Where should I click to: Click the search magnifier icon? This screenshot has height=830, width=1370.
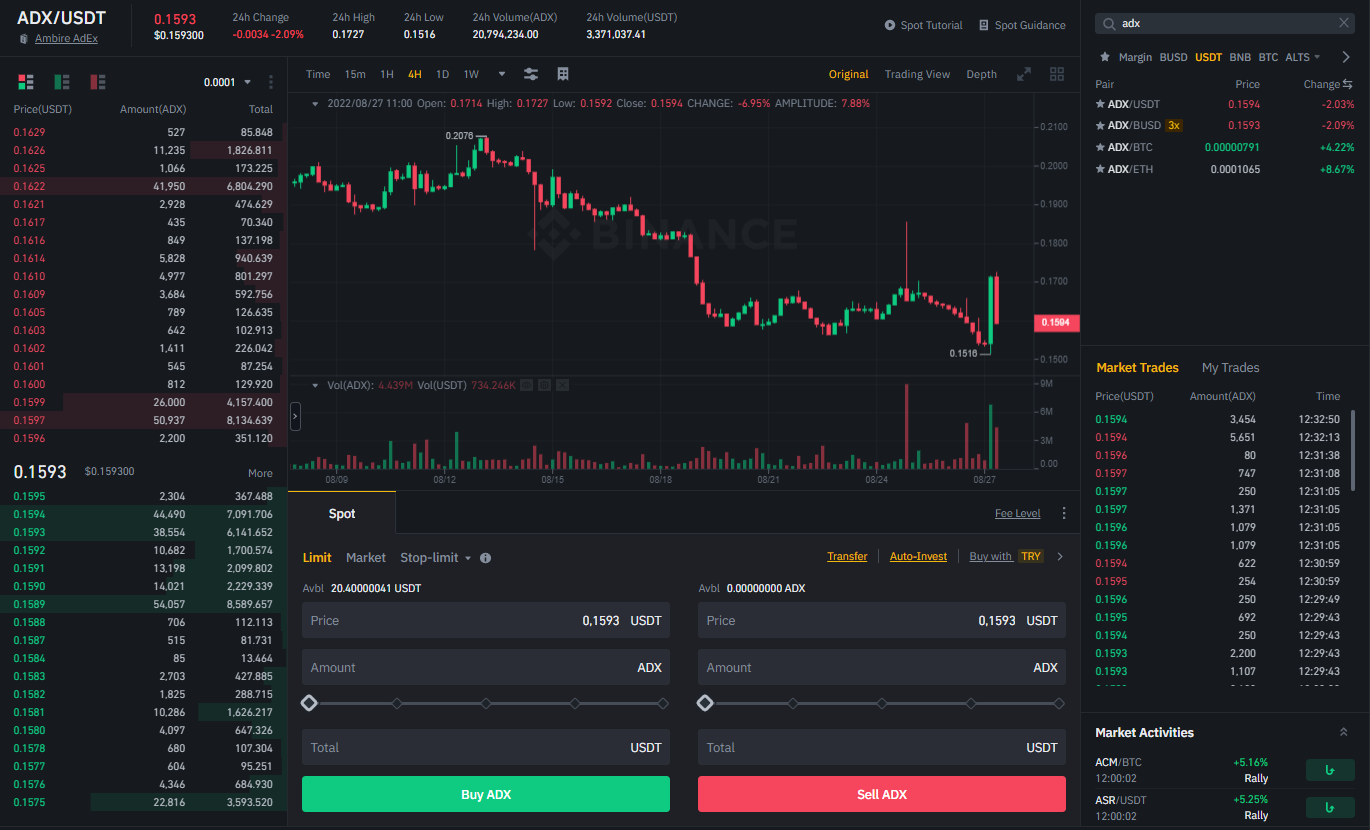click(1109, 23)
